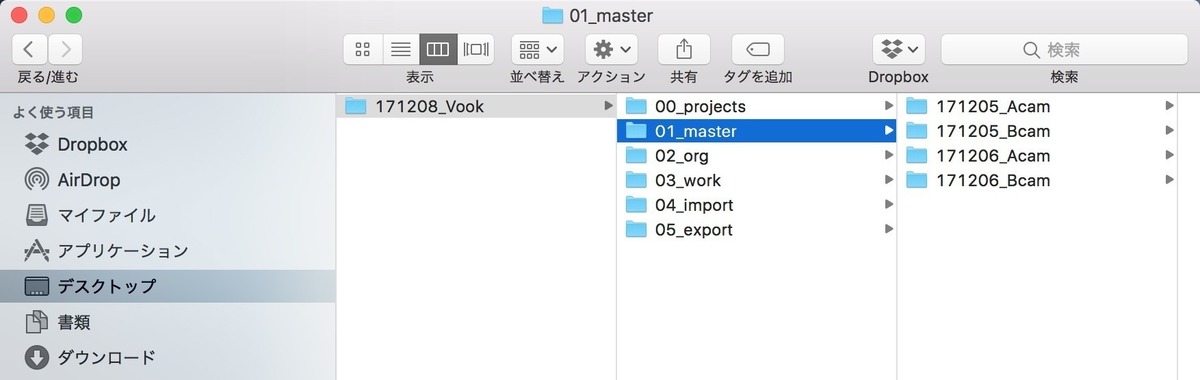Click the Share toolbar button

tap(684, 49)
